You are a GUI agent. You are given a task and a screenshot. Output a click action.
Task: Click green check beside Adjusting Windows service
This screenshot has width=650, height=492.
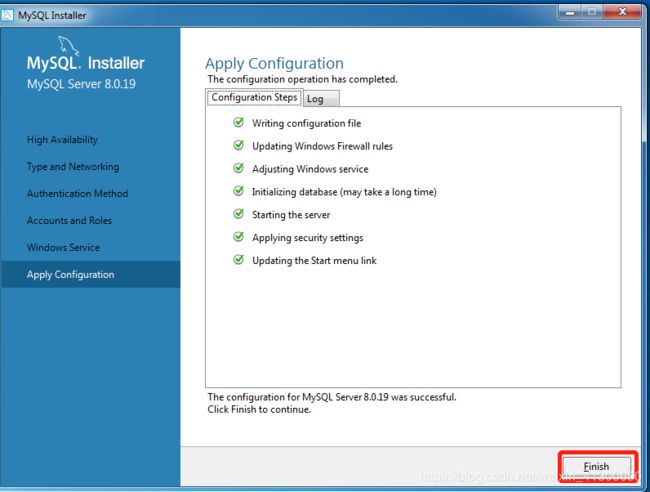pyautogui.click(x=238, y=168)
